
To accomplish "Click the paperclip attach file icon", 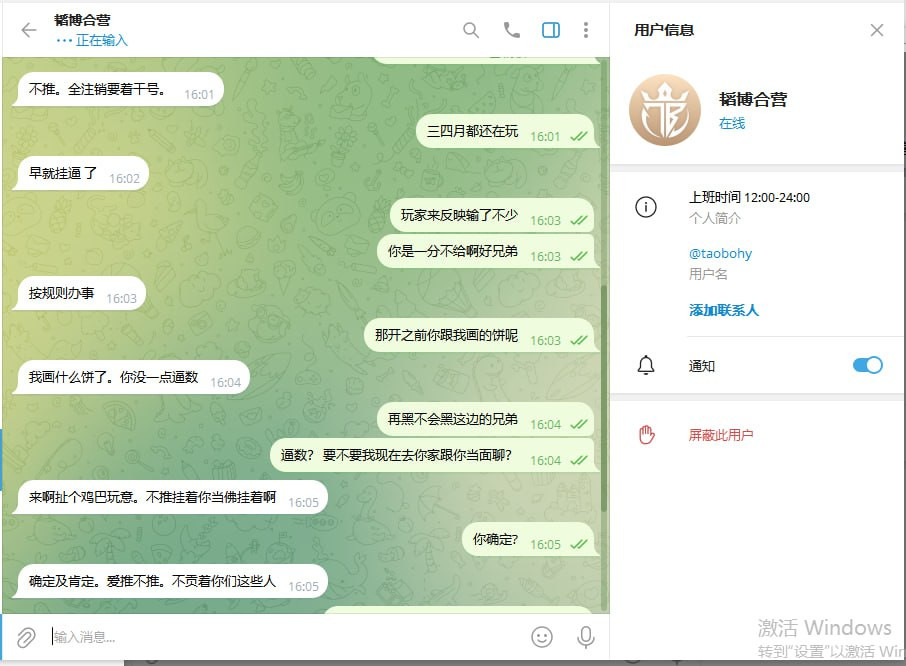I will (26, 636).
